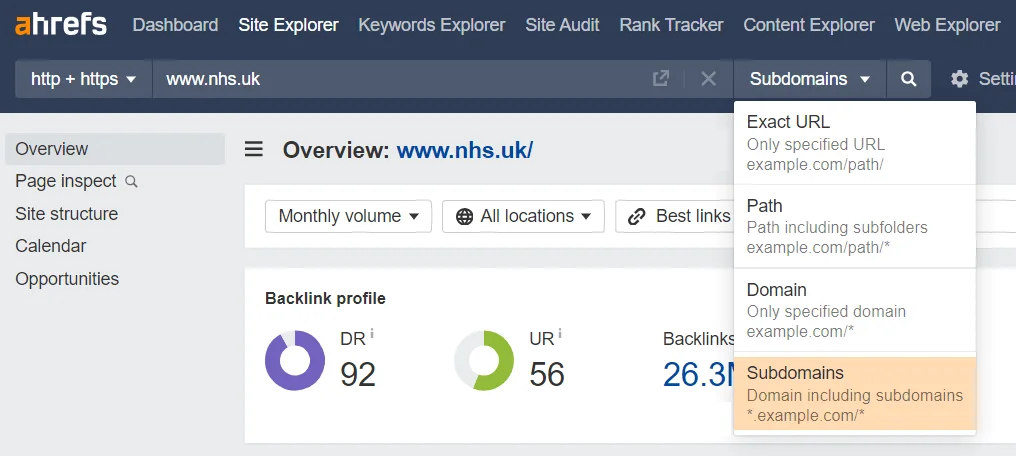The image size is (1016, 456).
Task: Open Calendar in the sidebar
Action: pyautogui.click(x=51, y=246)
